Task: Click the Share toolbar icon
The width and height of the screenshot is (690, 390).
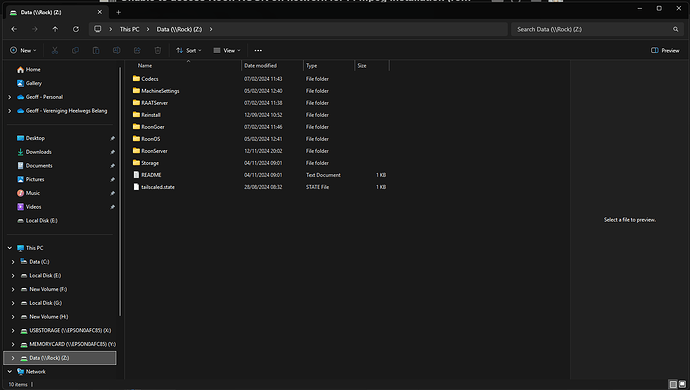Action: (137, 51)
